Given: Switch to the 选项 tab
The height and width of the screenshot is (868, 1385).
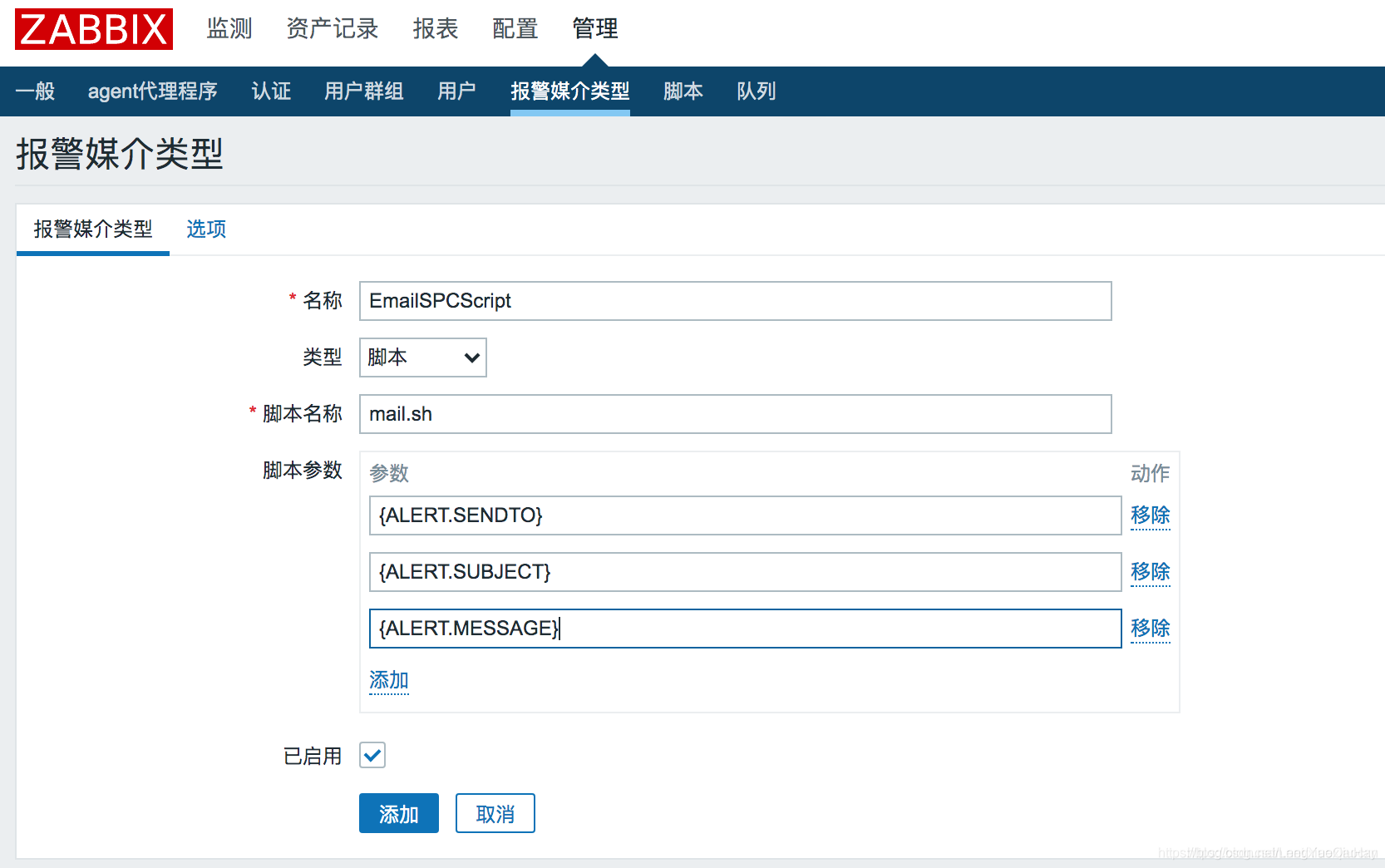Looking at the screenshot, I should pos(206,229).
